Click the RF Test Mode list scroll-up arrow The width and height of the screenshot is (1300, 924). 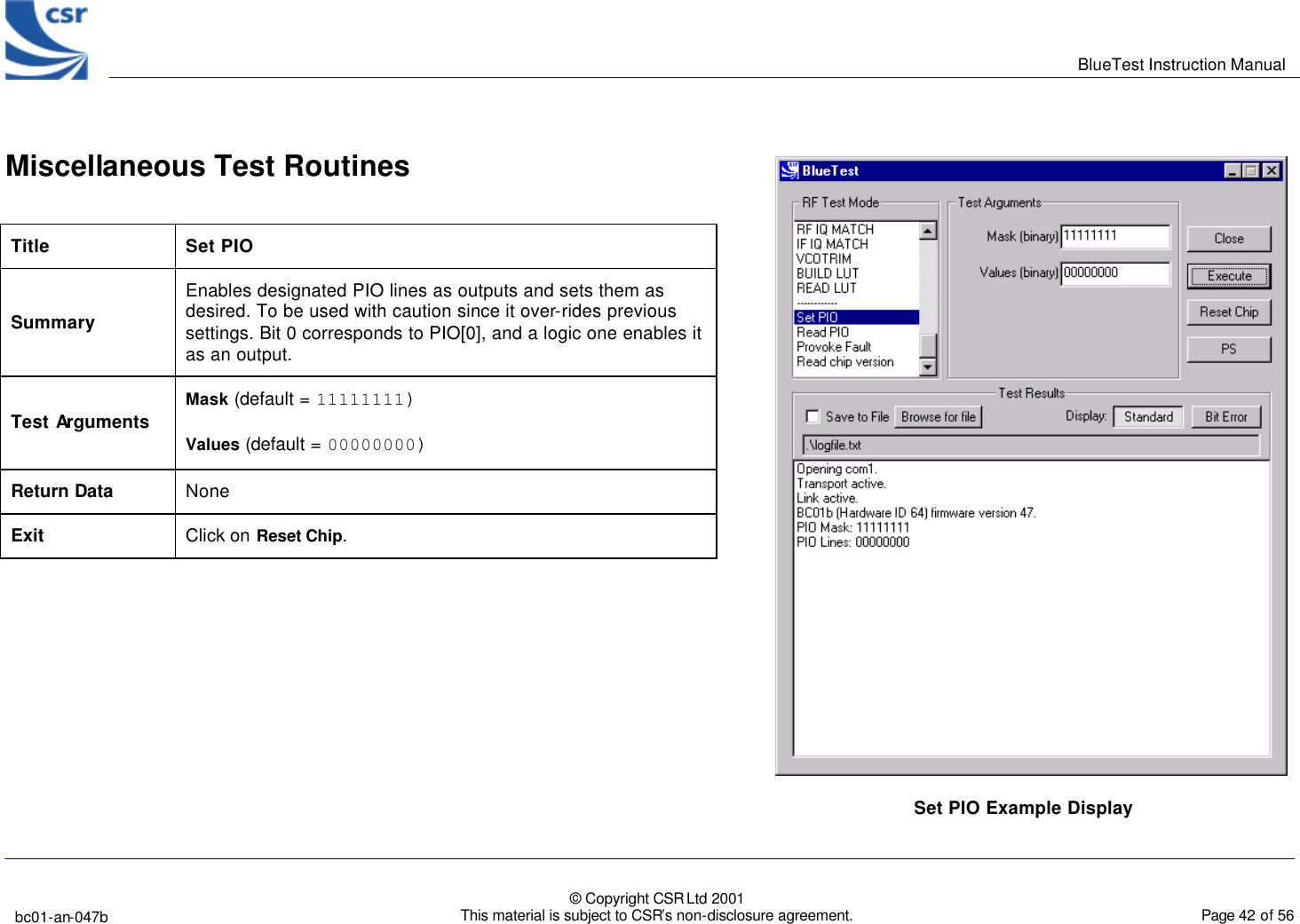coord(928,231)
